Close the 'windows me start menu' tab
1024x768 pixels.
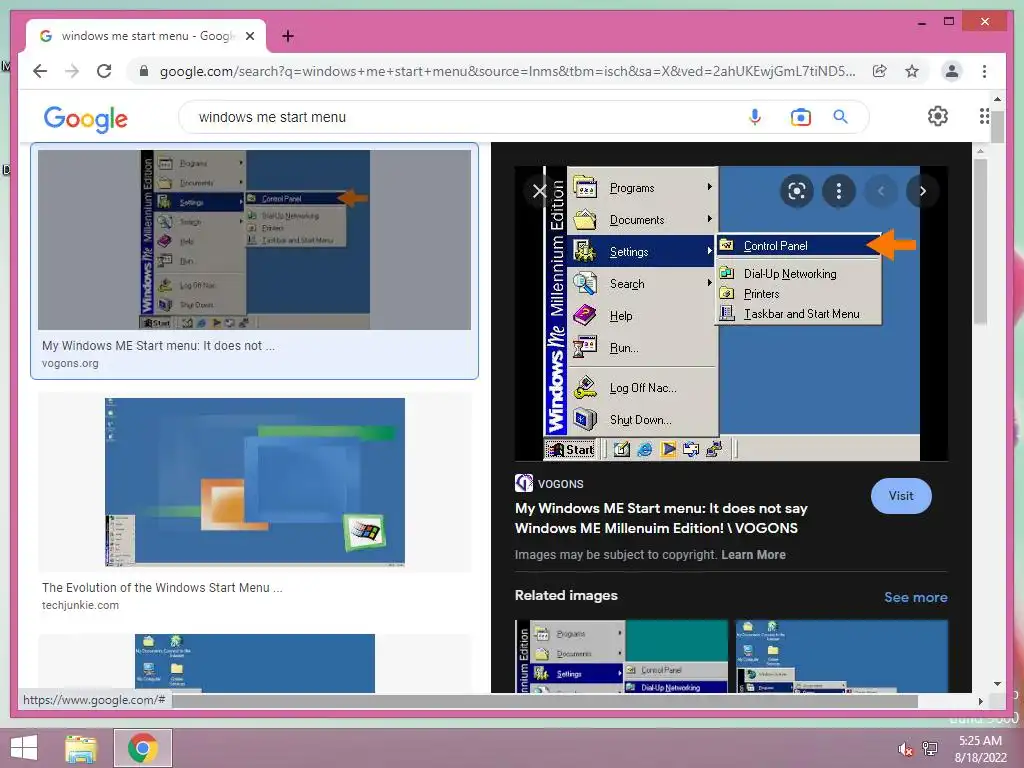pos(249,36)
